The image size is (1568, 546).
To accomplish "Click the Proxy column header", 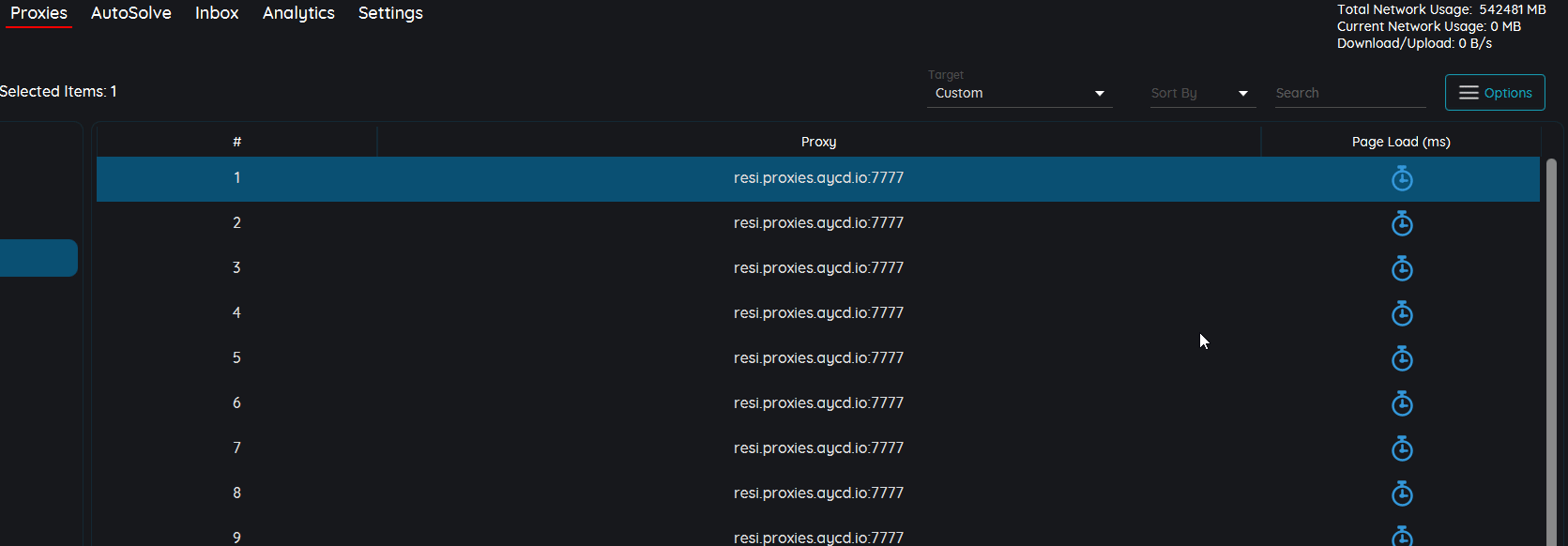I will click(x=818, y=142).
